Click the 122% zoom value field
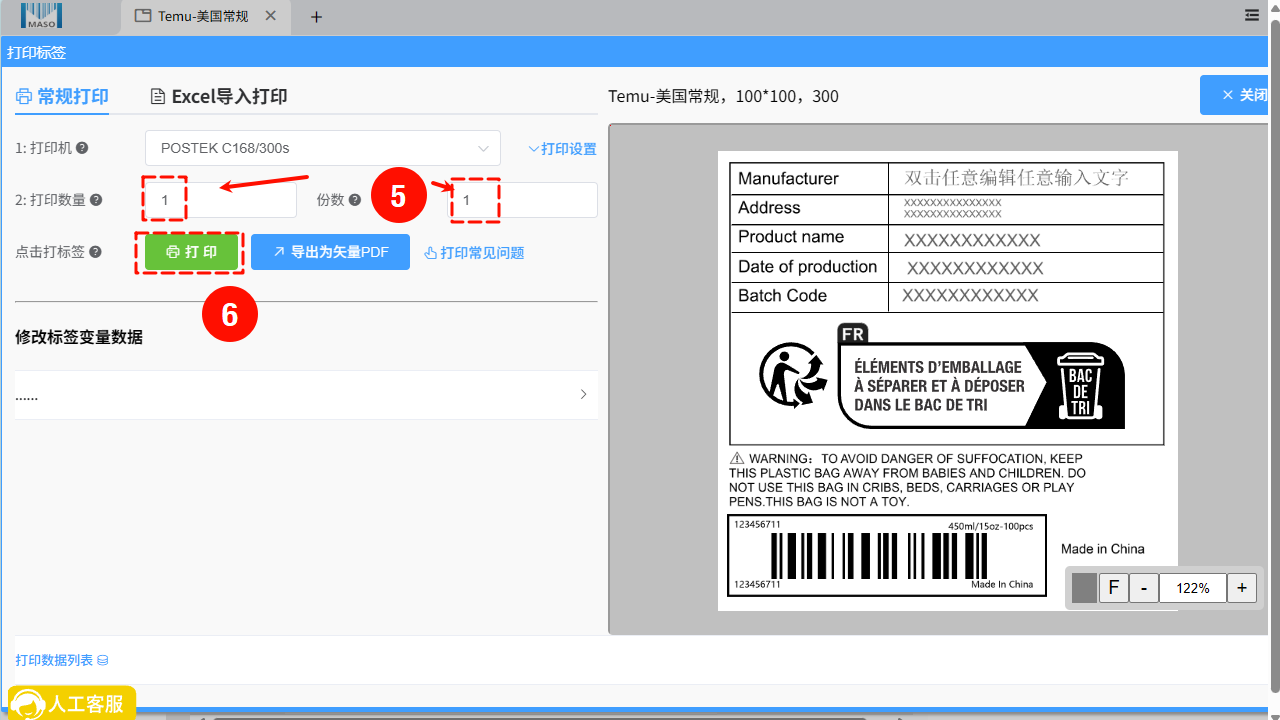 tap(1193, 588)
